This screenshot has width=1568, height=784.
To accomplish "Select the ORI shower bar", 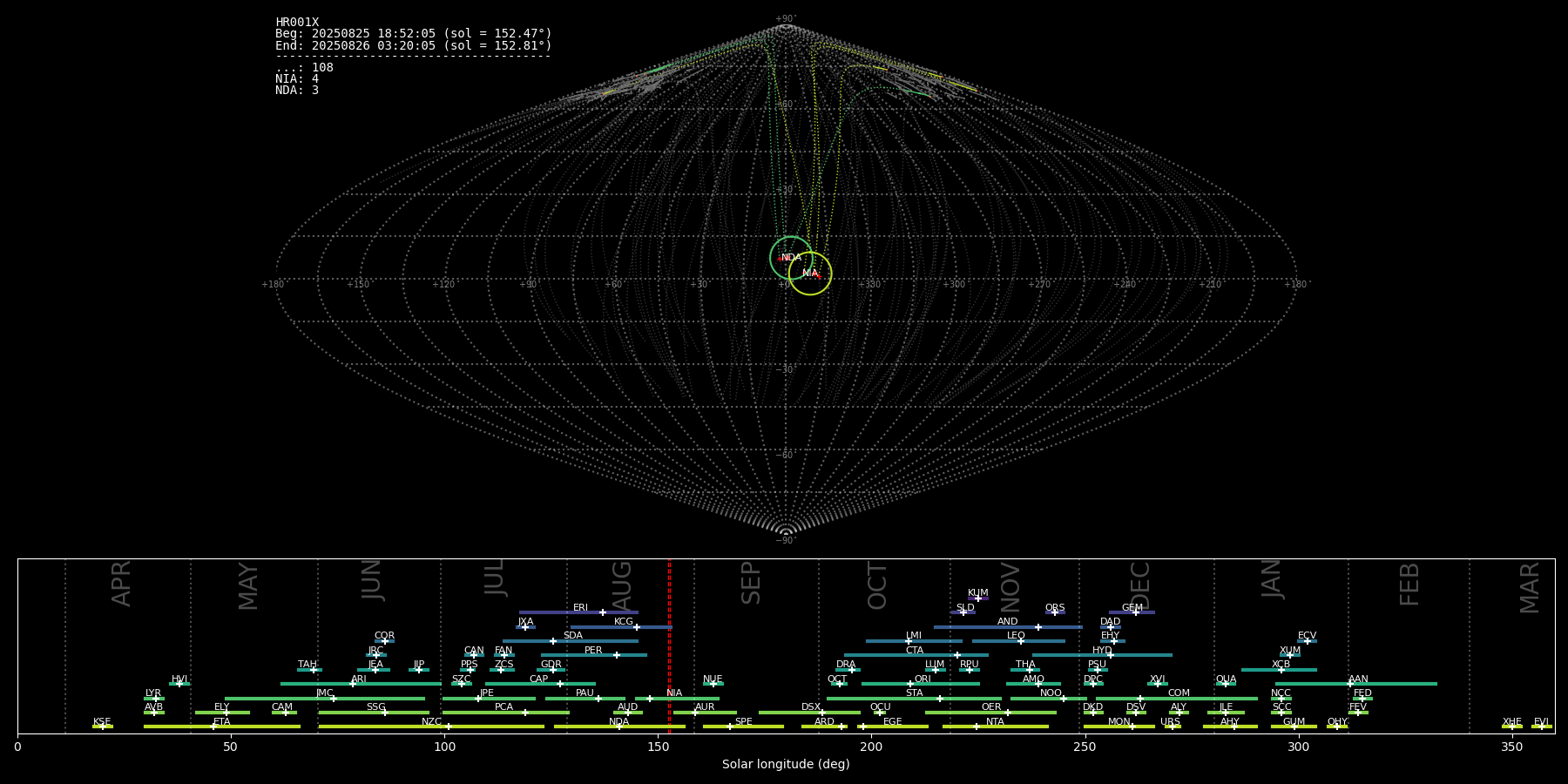I will coord(921,684).
